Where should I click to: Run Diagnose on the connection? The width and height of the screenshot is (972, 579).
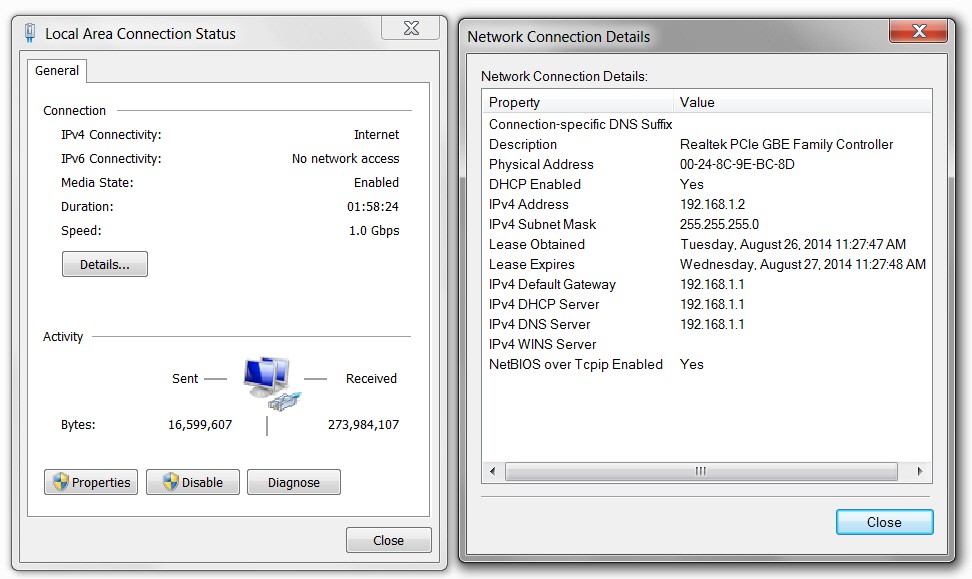point(294,482)
